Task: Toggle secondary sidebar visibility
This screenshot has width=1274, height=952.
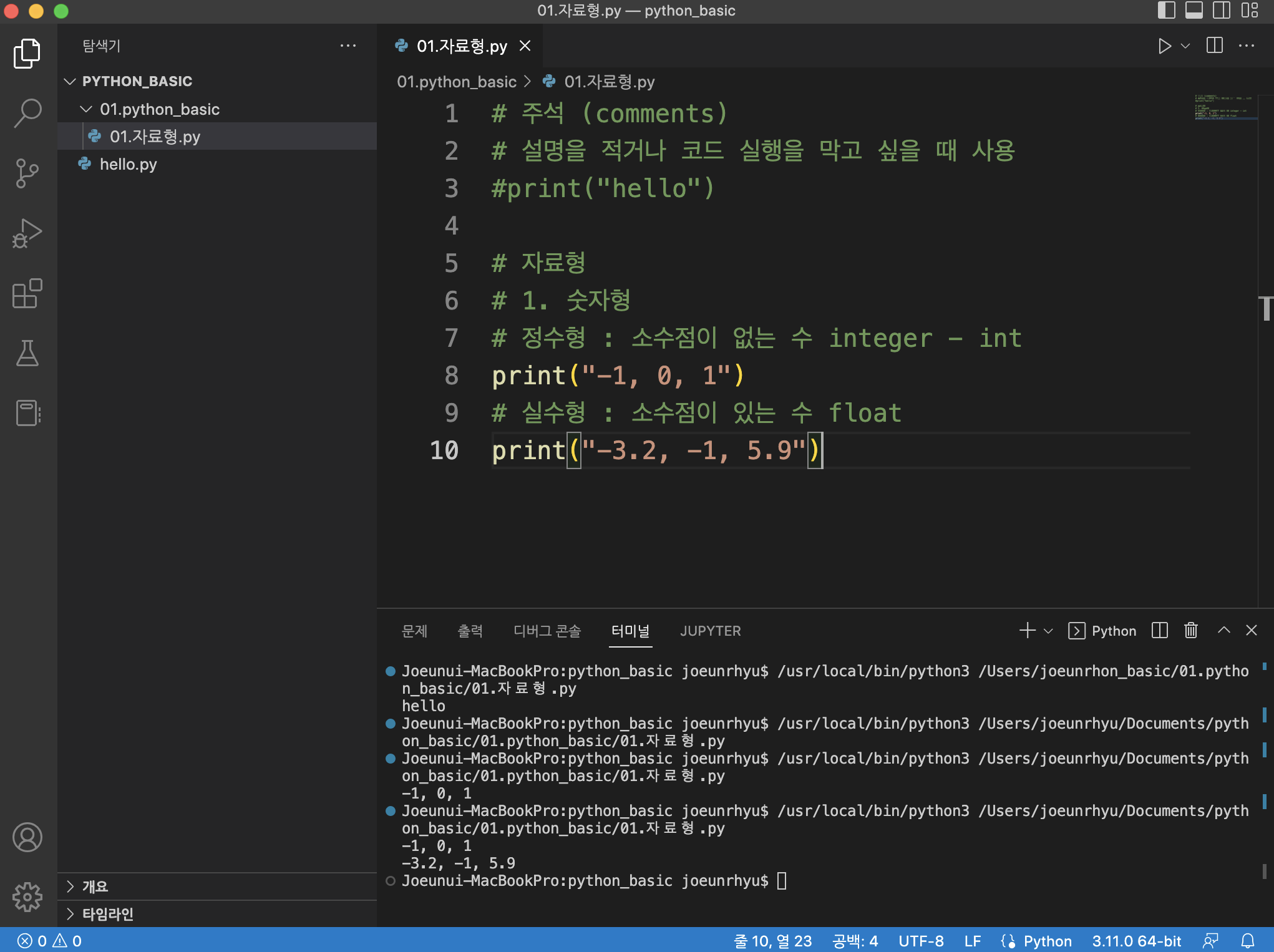Action: pos(1222,10)
